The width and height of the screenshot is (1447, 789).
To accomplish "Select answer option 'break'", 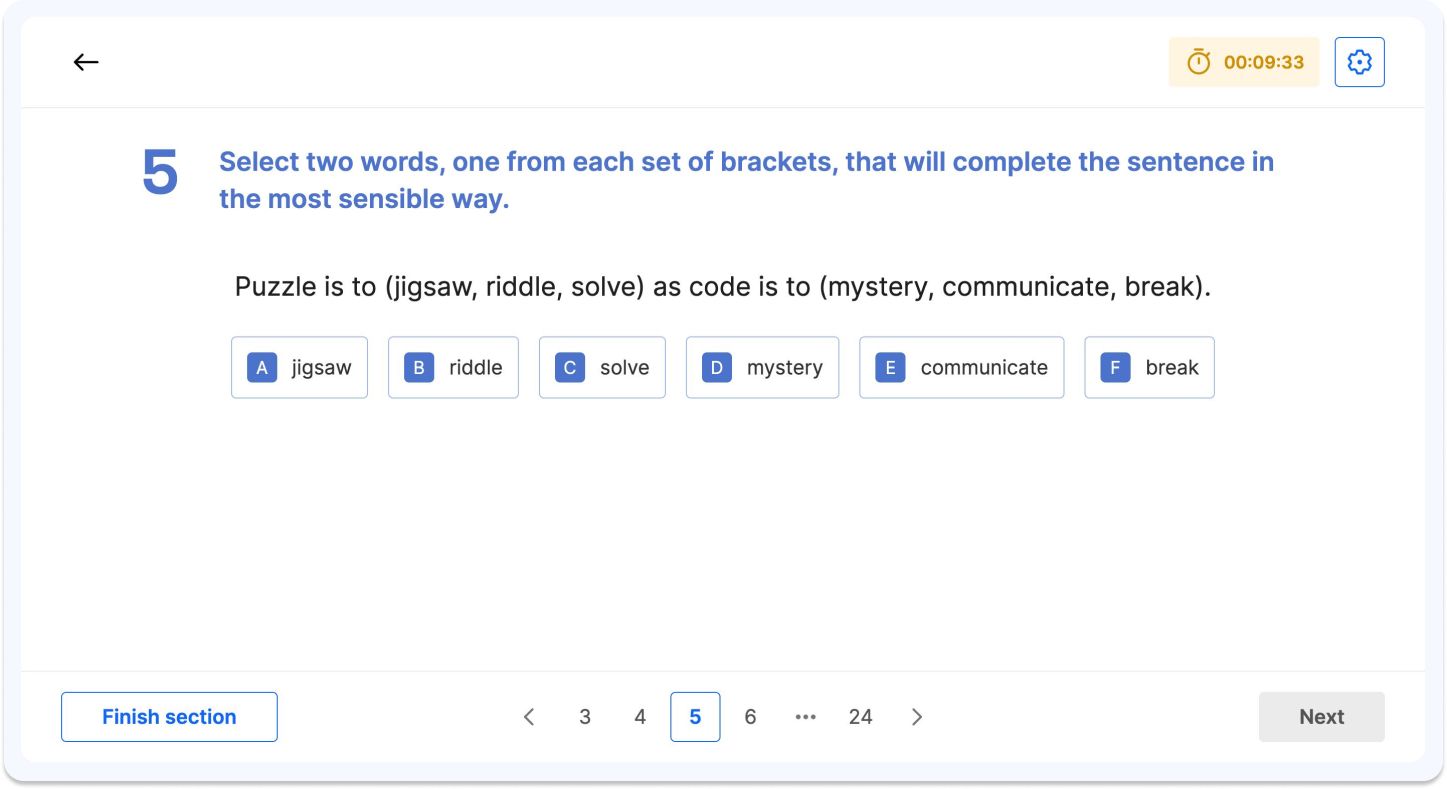I will click(1149, 367).
